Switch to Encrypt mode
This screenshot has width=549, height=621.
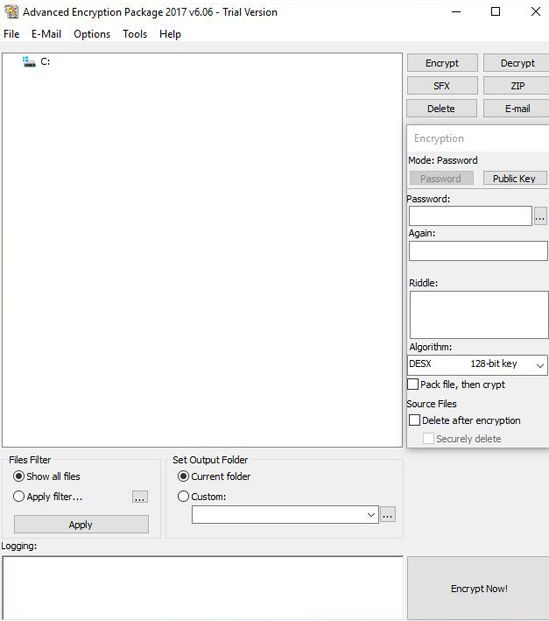442,63
